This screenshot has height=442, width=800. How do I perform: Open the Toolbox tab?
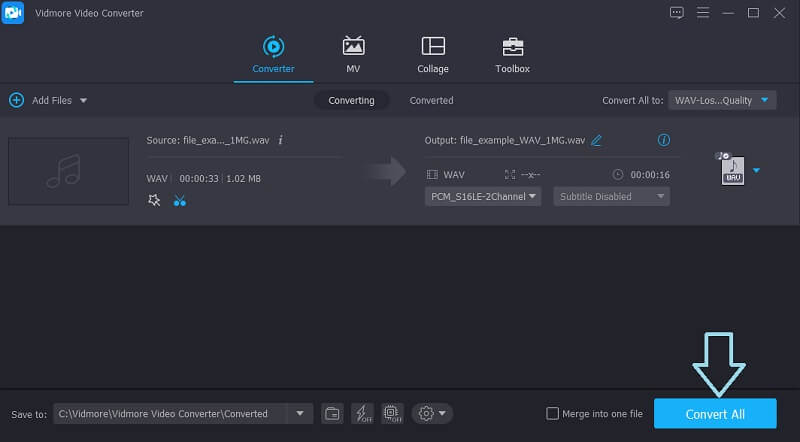[512, 54]
